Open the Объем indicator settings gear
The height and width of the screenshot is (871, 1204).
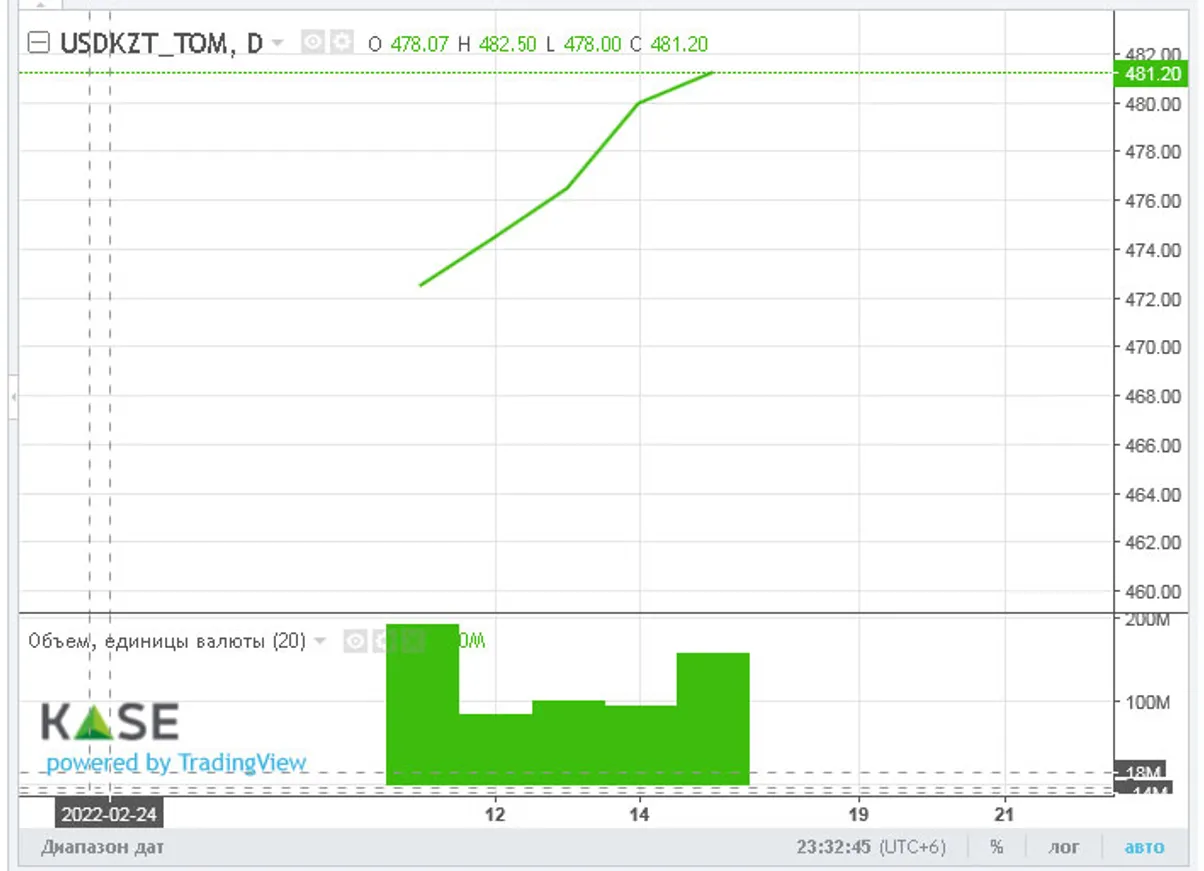click(x=380, y=641)
